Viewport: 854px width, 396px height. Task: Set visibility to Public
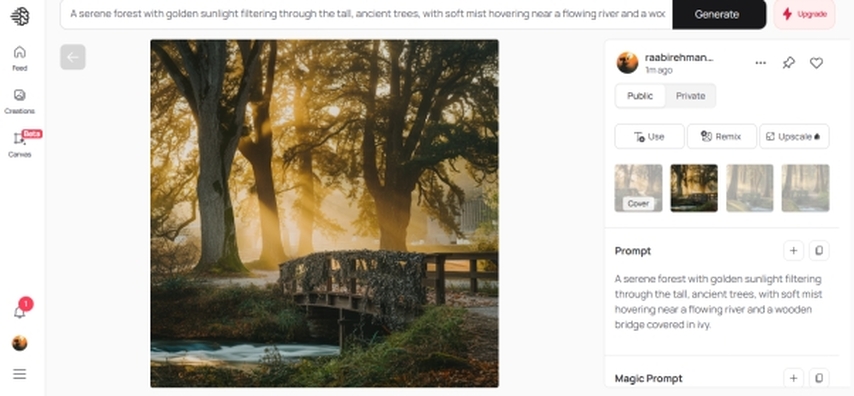coord(640,96)
